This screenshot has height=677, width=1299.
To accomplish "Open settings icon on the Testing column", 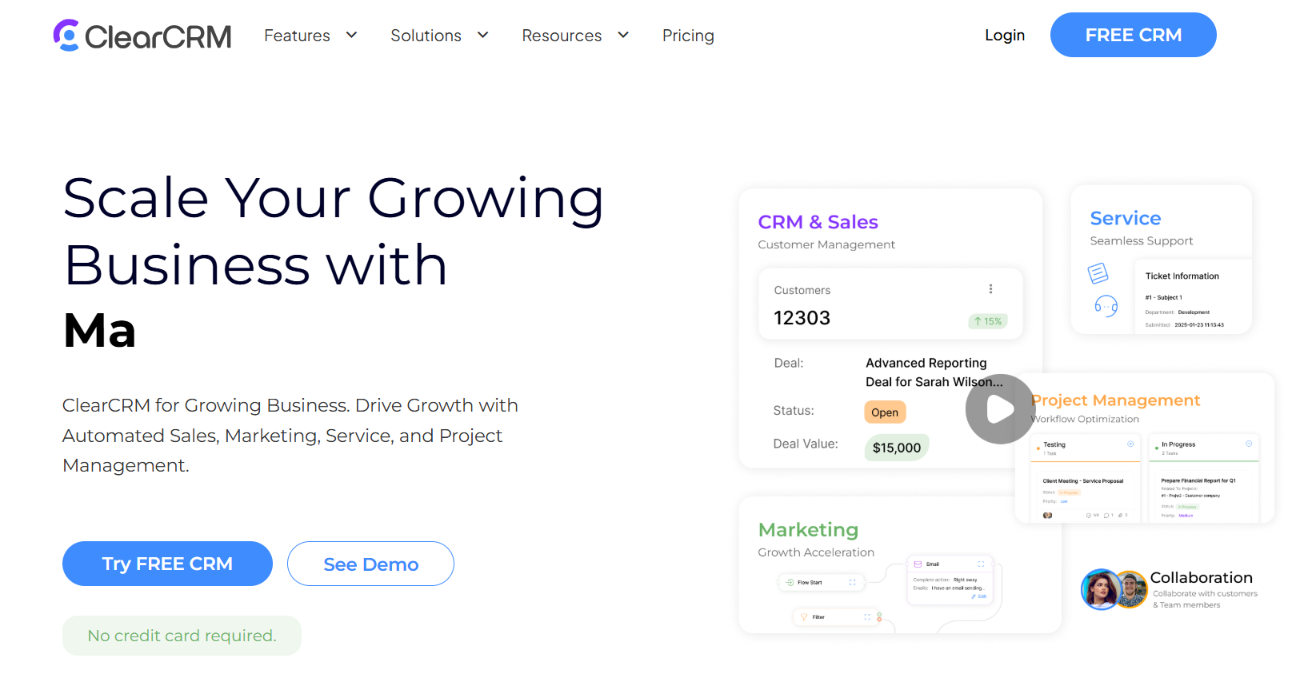I will [x=1131, y=444].
